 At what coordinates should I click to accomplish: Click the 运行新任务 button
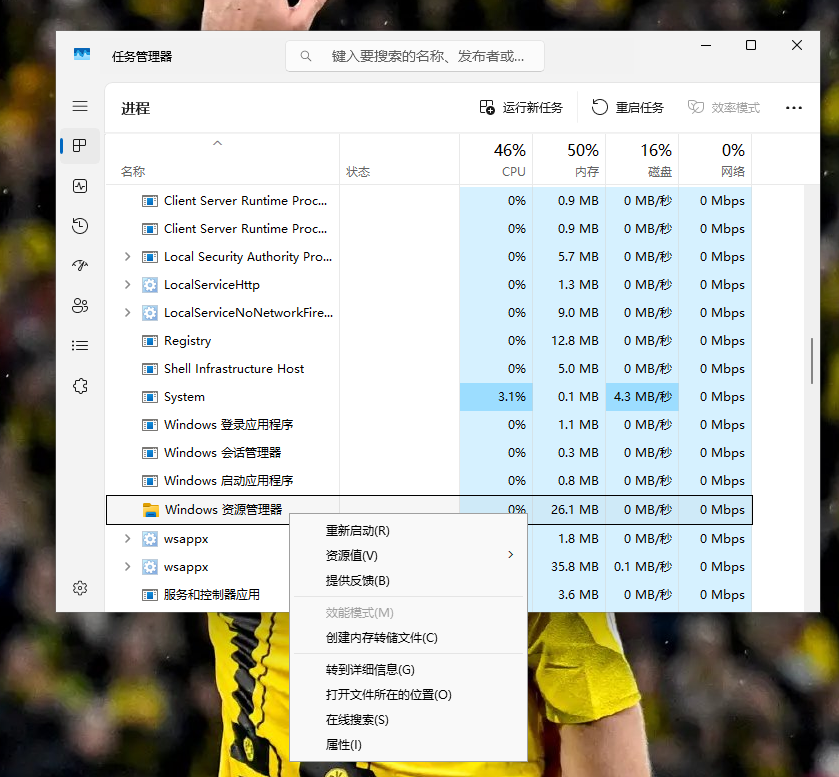tap(521, 108)
